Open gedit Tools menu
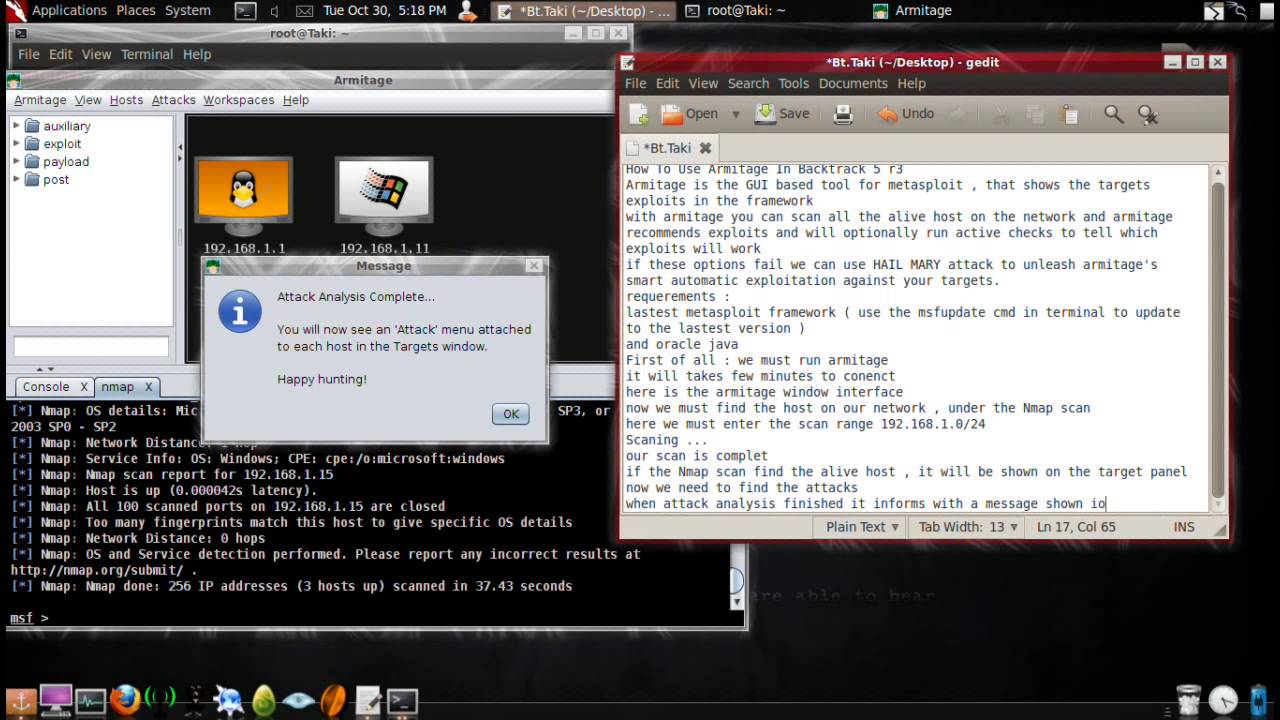 [793, 84]
